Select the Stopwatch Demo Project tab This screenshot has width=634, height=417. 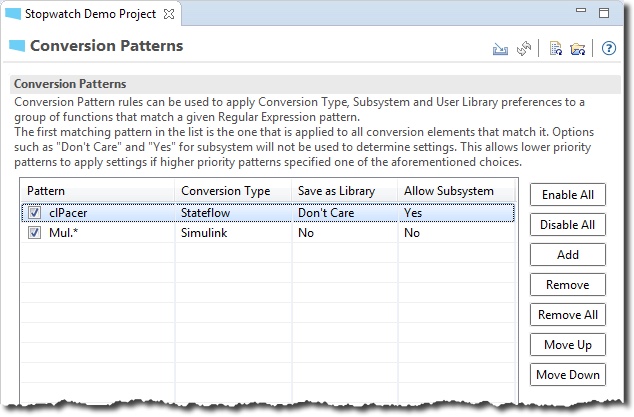click(90, 14)
